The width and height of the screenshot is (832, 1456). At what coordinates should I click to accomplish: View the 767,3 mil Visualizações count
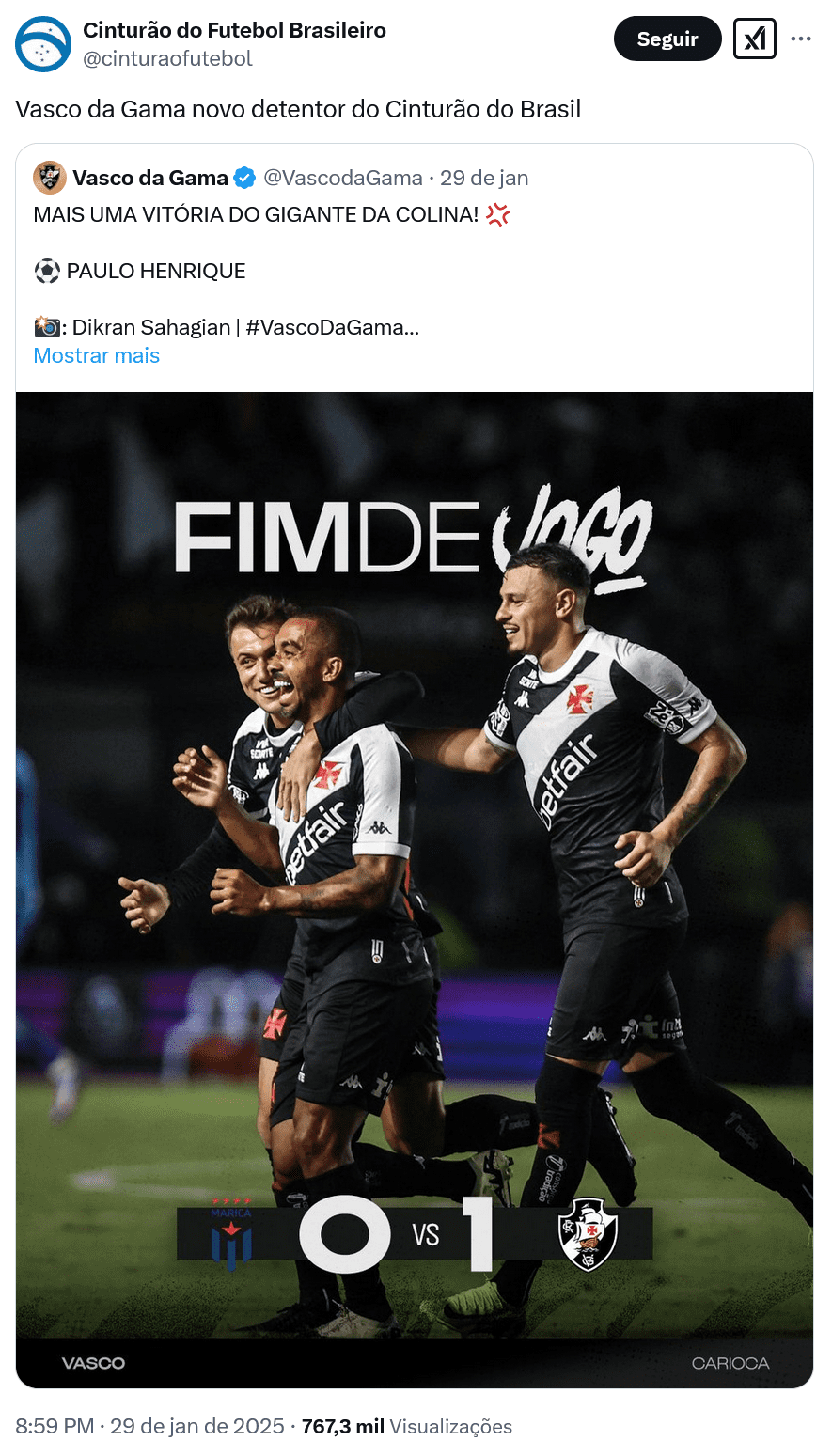click(x=407, y=1426)
